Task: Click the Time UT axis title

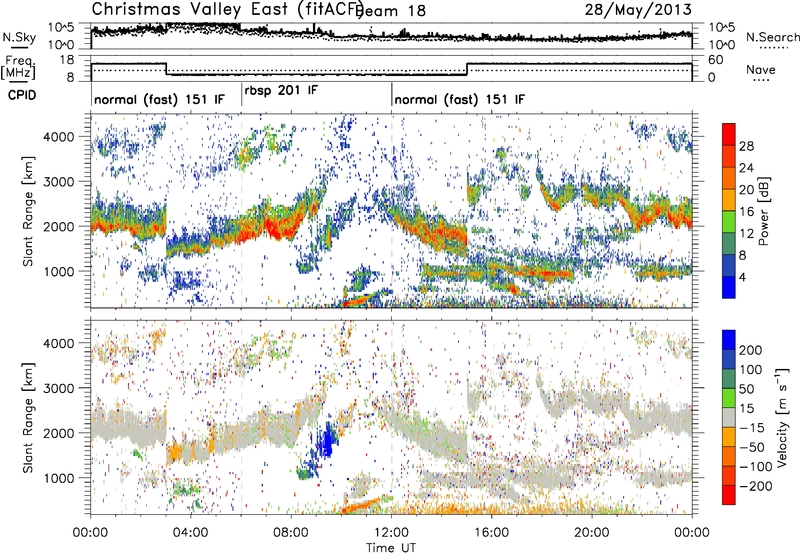Action: pyautogui.click(x=391, y=548)
